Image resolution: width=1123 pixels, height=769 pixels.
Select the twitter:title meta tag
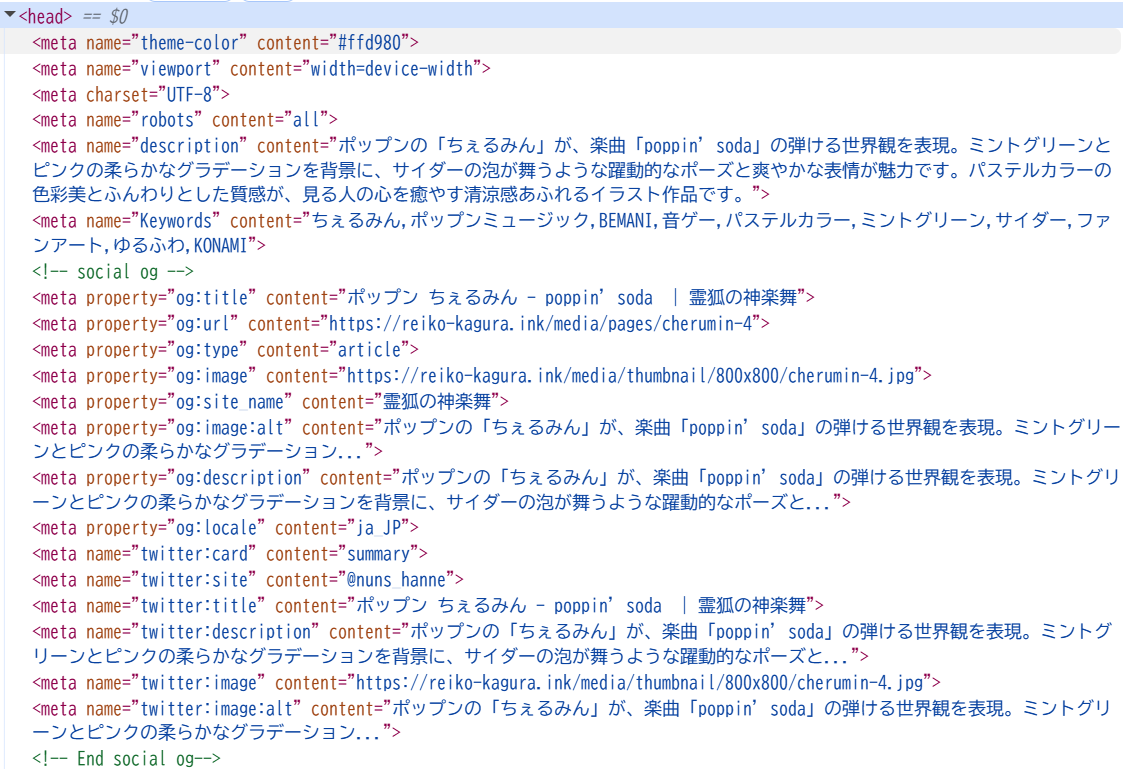pyautogui.click(x=428, y=606)
